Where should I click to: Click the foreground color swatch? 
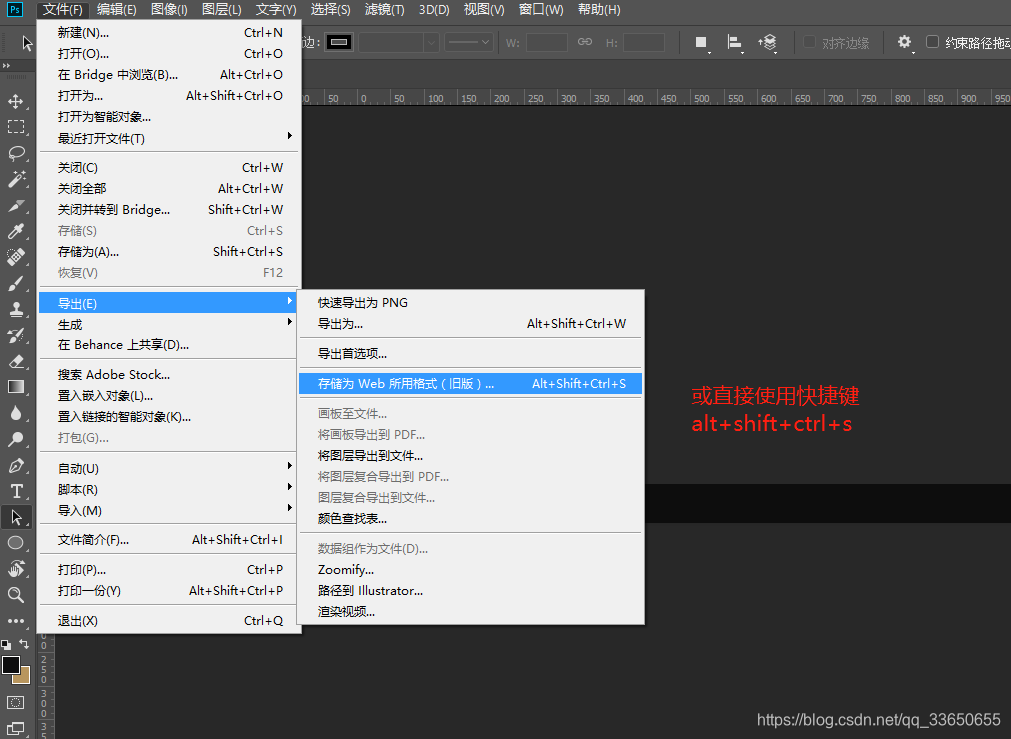pos(10,665)
